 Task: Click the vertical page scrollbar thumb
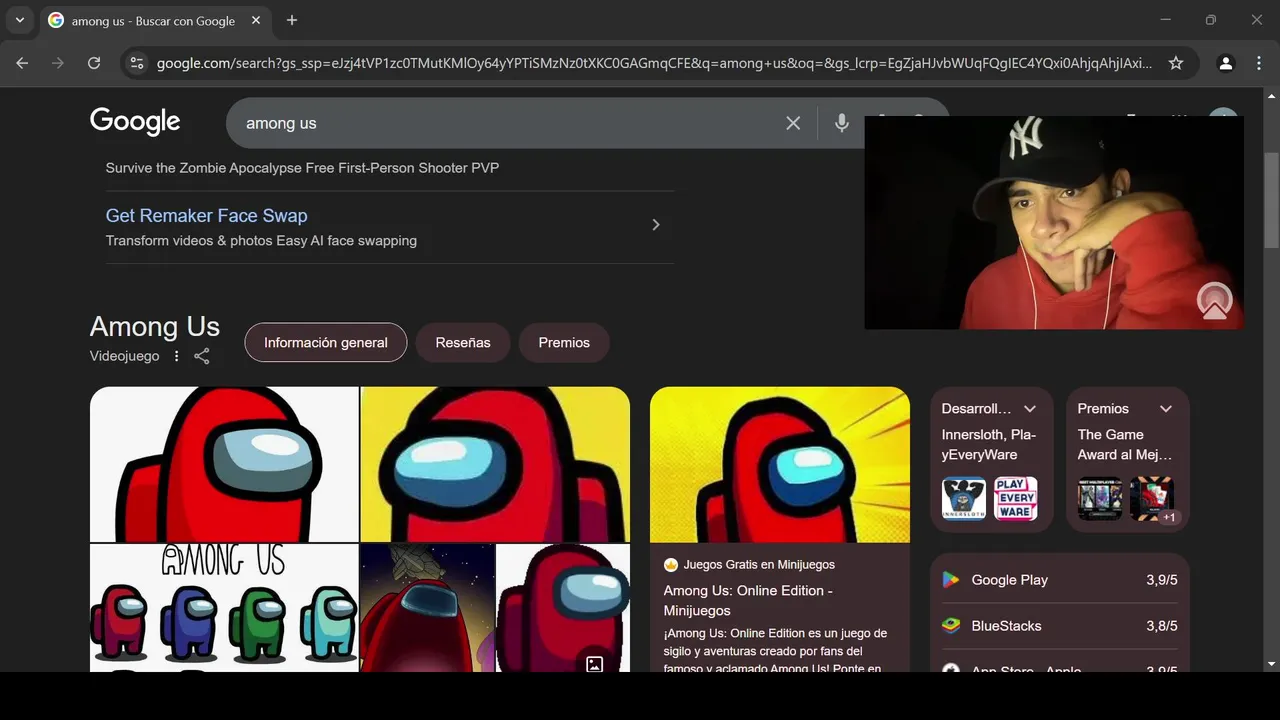pyautogui.click(x=1271, y=200)
